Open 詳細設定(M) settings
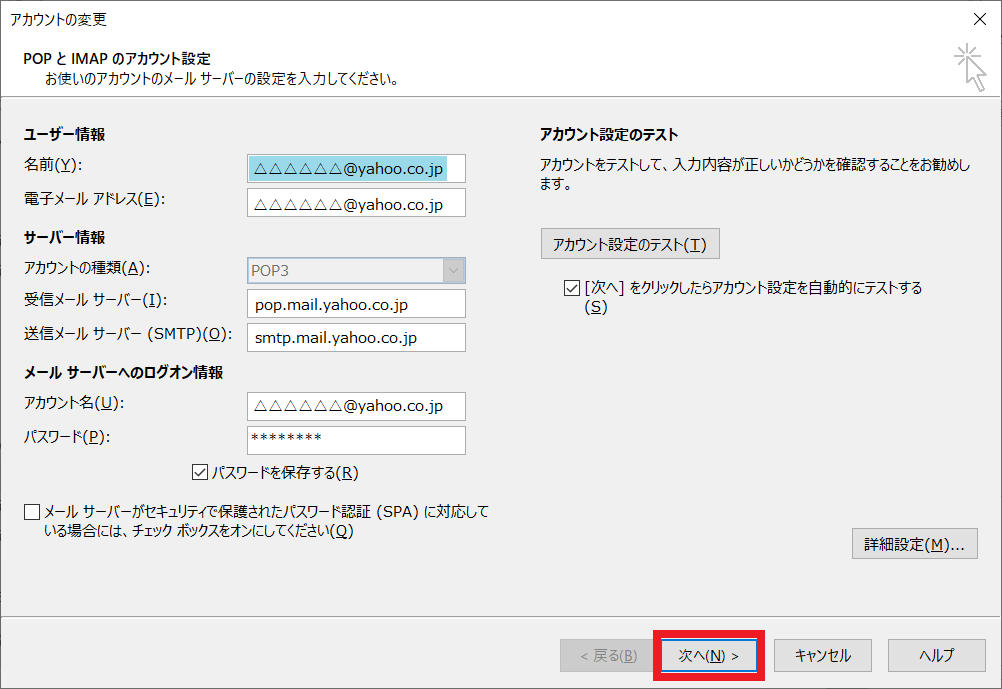 (x=914, y=544)
